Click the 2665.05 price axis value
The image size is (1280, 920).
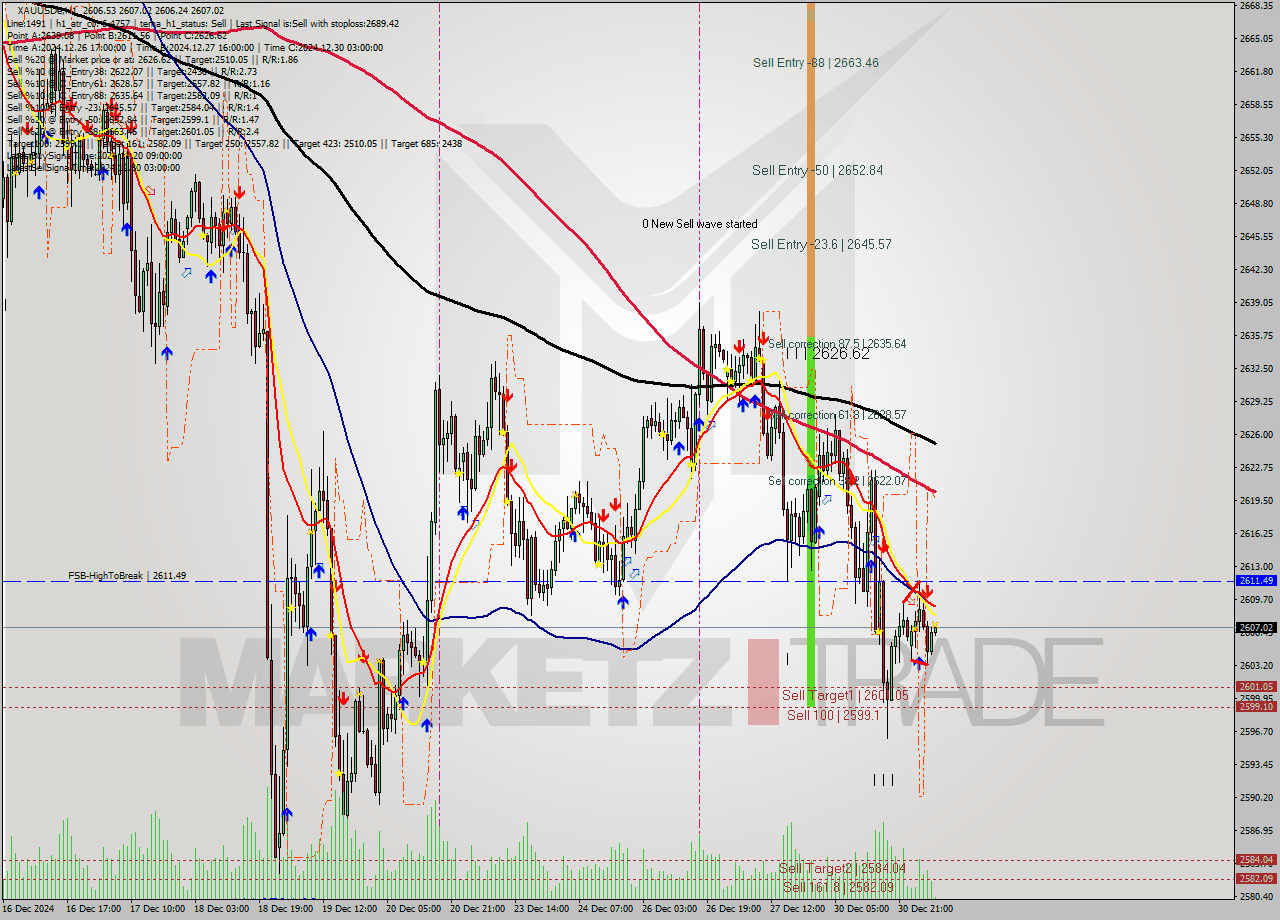coord(1255,38)
